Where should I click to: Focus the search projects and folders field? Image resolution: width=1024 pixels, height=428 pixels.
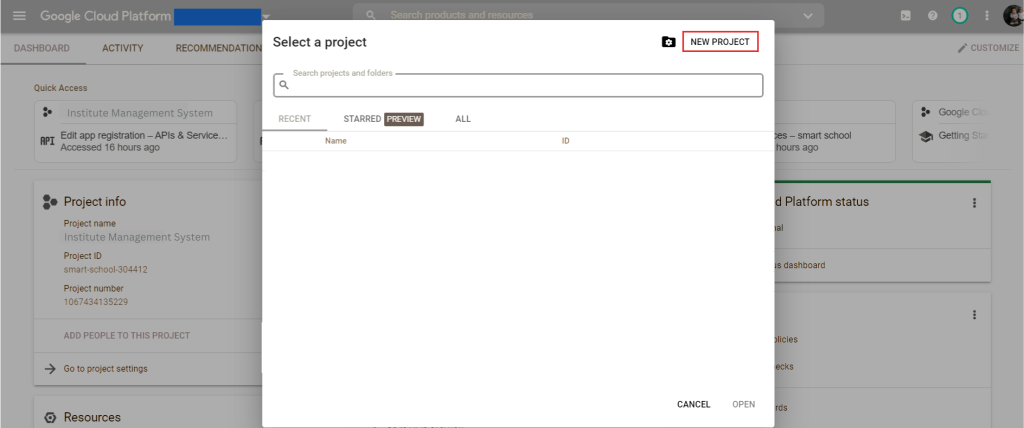[520, 86]
